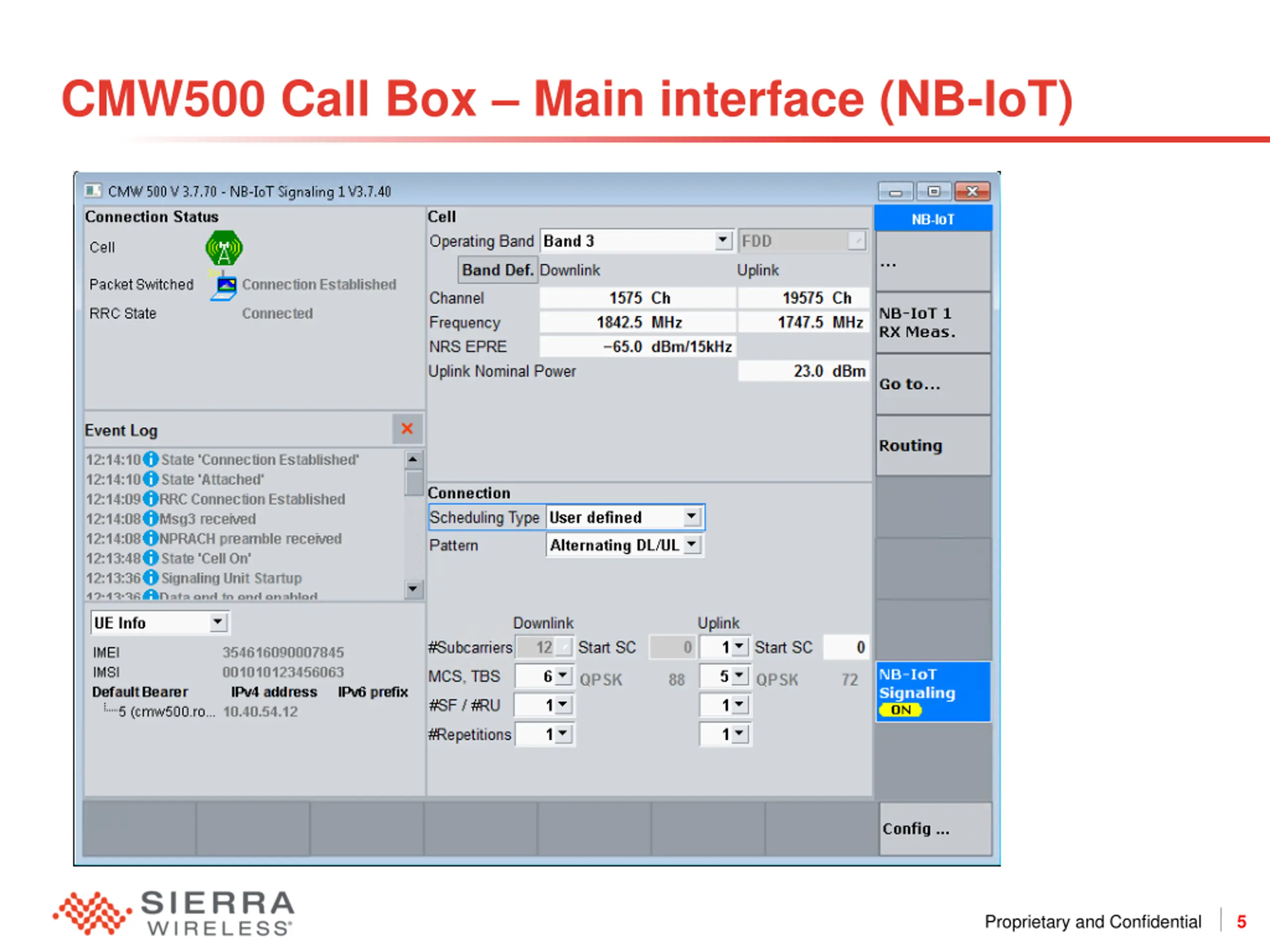Click info icon beside State 'Attached'
Image resolution: width=1270 pixels, height=952 pixels.
150,479
